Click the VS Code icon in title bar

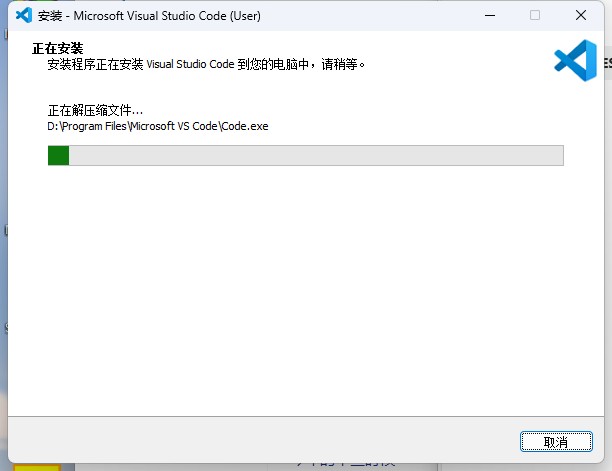tap(24, 15)
